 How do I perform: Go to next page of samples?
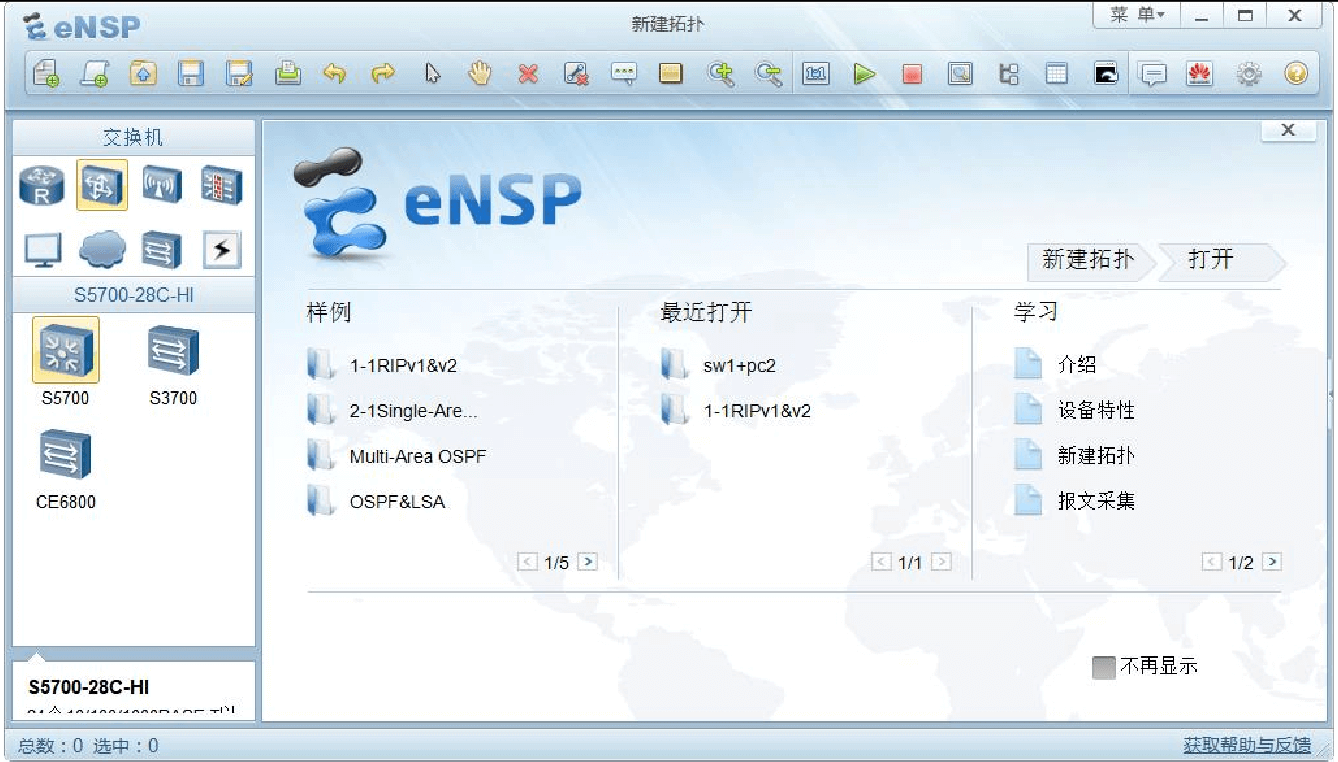[588, 562]
